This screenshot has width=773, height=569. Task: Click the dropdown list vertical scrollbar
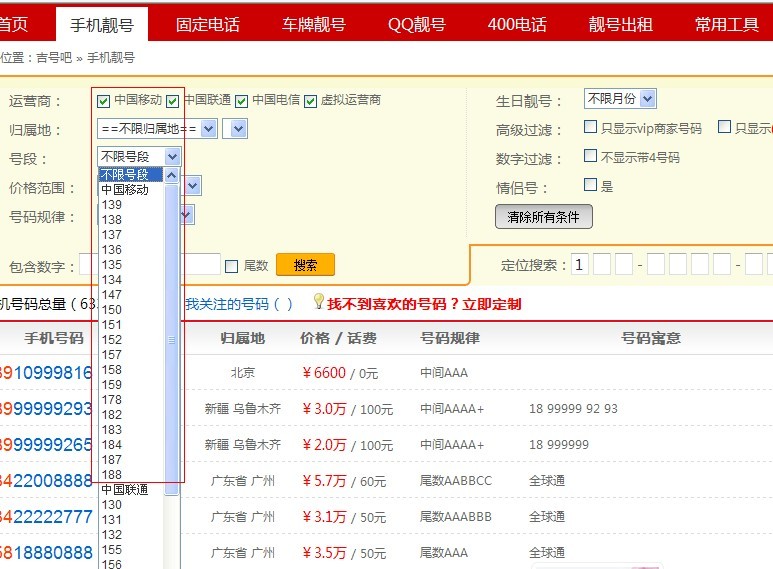click(172, 340)
